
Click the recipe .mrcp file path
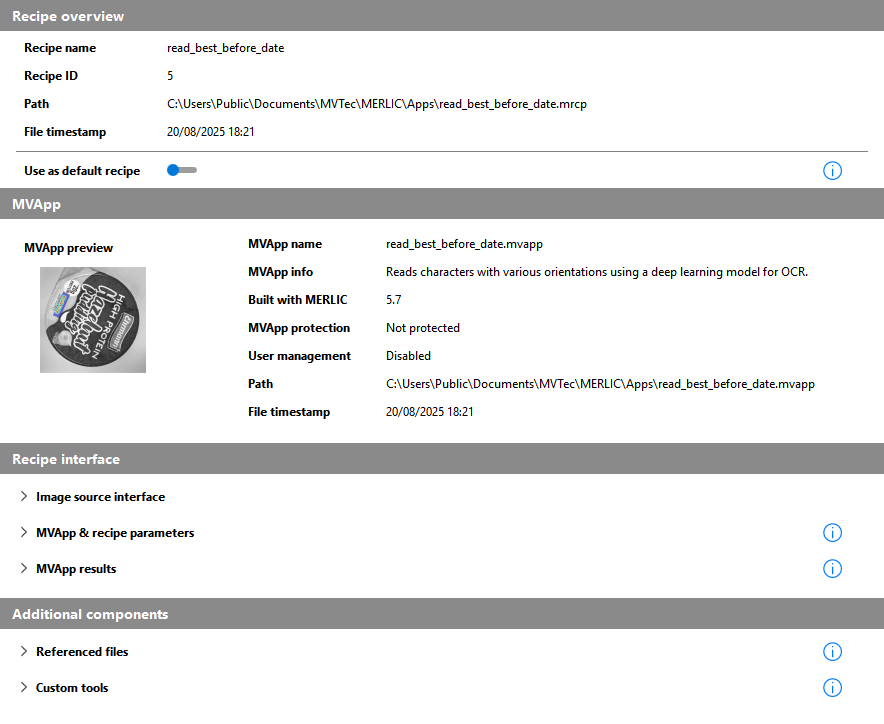coord(376,104)
